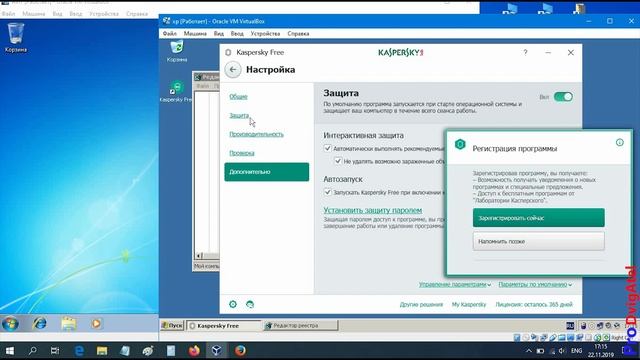Viewport: 640px width, 360px height.
Task: Open Windows Explorer folder on Windows 7 taskbar
Action: (69, 324)
